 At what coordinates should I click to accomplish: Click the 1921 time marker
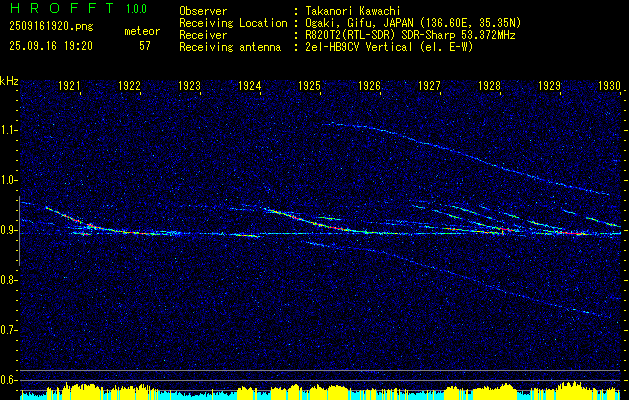(x=69, y=85)
